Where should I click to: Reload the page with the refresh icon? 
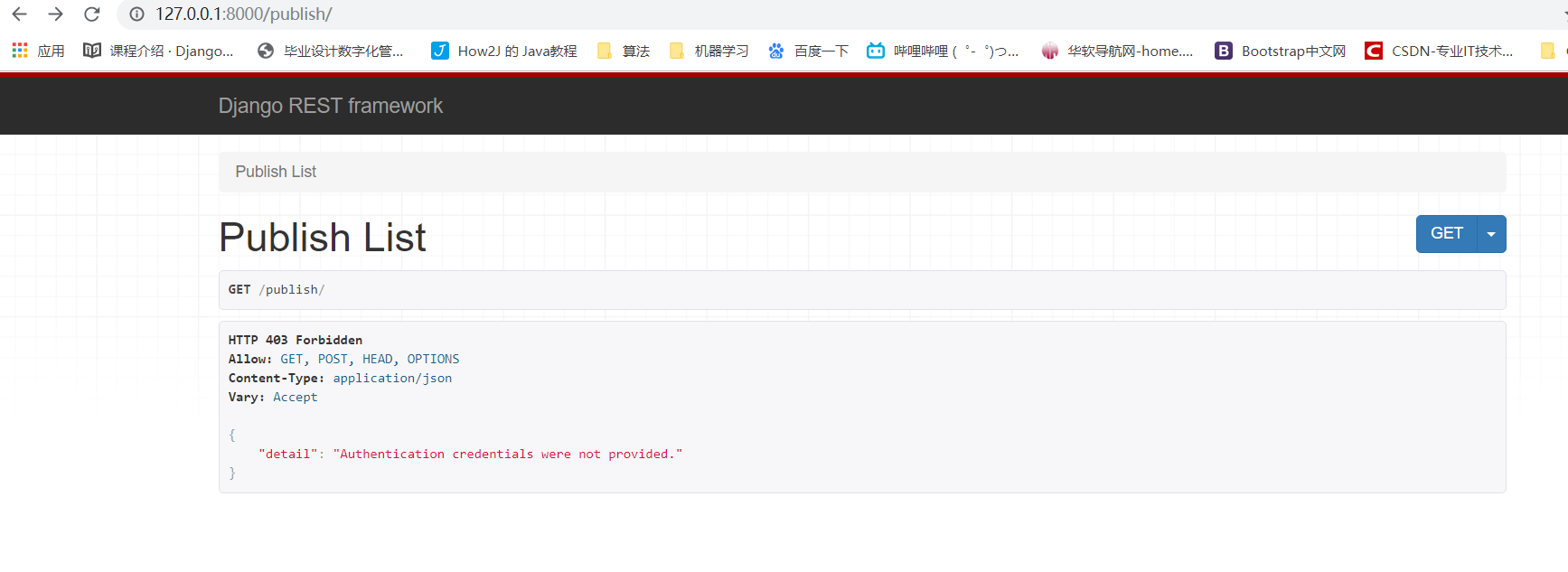(91, 14)
